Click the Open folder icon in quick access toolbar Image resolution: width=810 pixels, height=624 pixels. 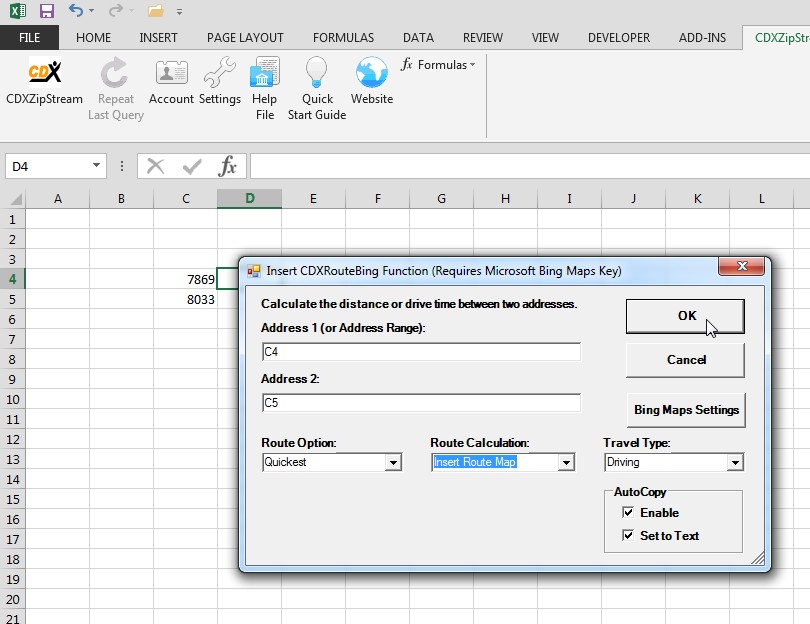155,10
